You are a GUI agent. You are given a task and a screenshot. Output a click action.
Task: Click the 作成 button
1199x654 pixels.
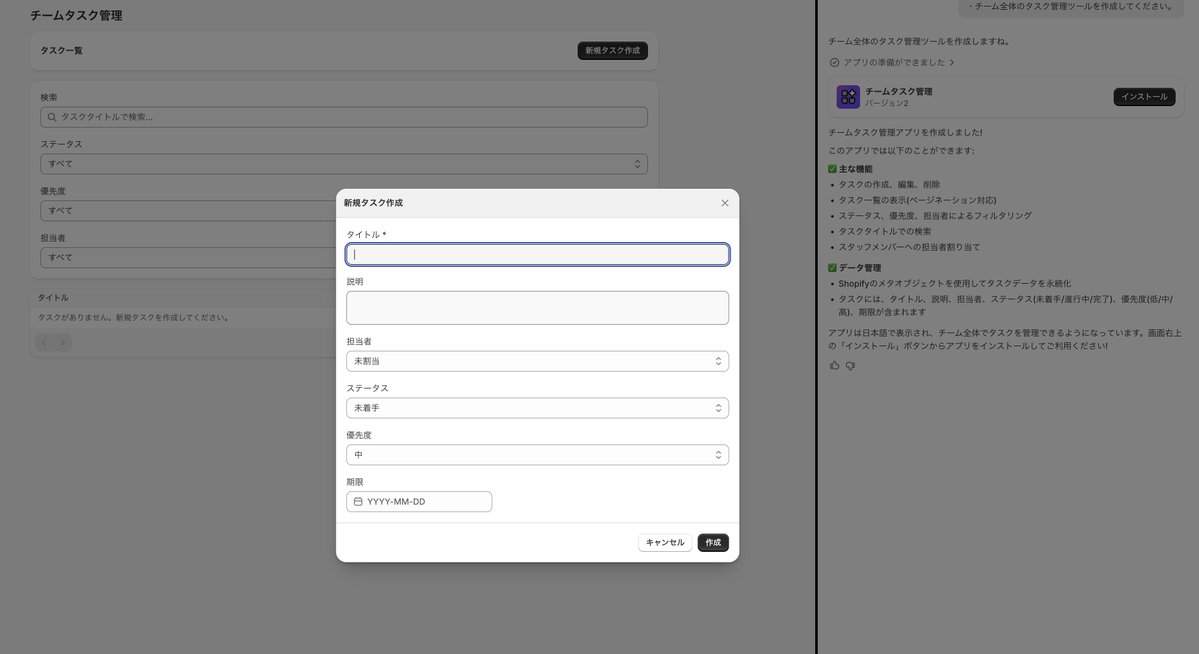(713, 542)
